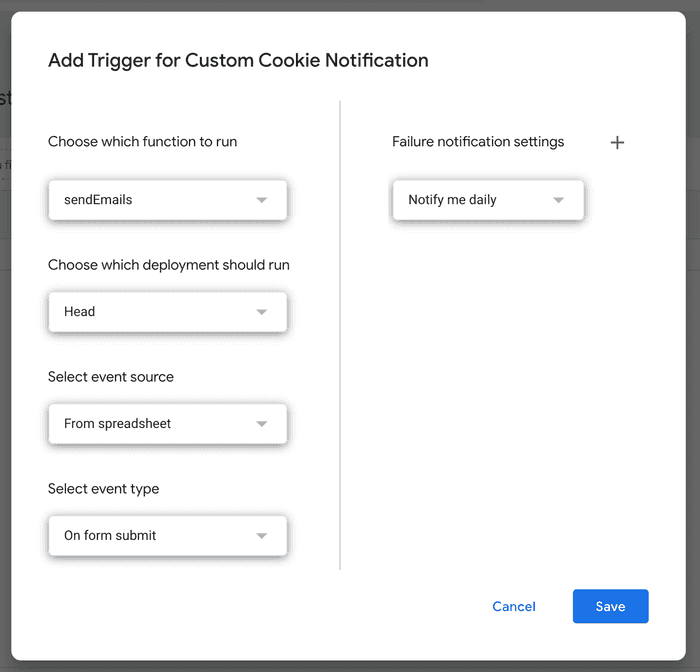Click the arrow beside Notify me daily
This screenshot has width=700, height=672.
(x=558, y=200)
